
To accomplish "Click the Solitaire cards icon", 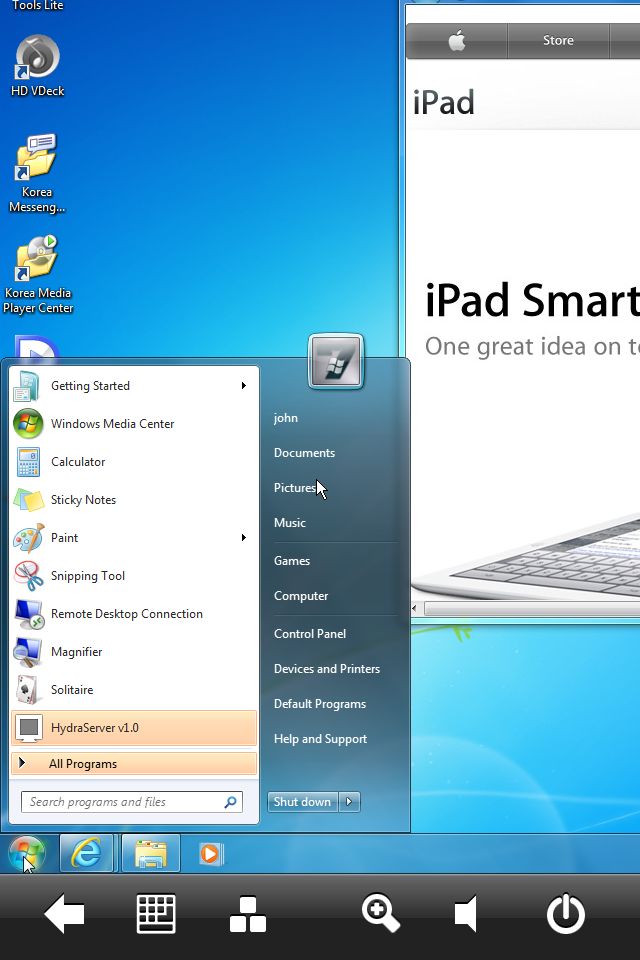I will coord(27,689).
